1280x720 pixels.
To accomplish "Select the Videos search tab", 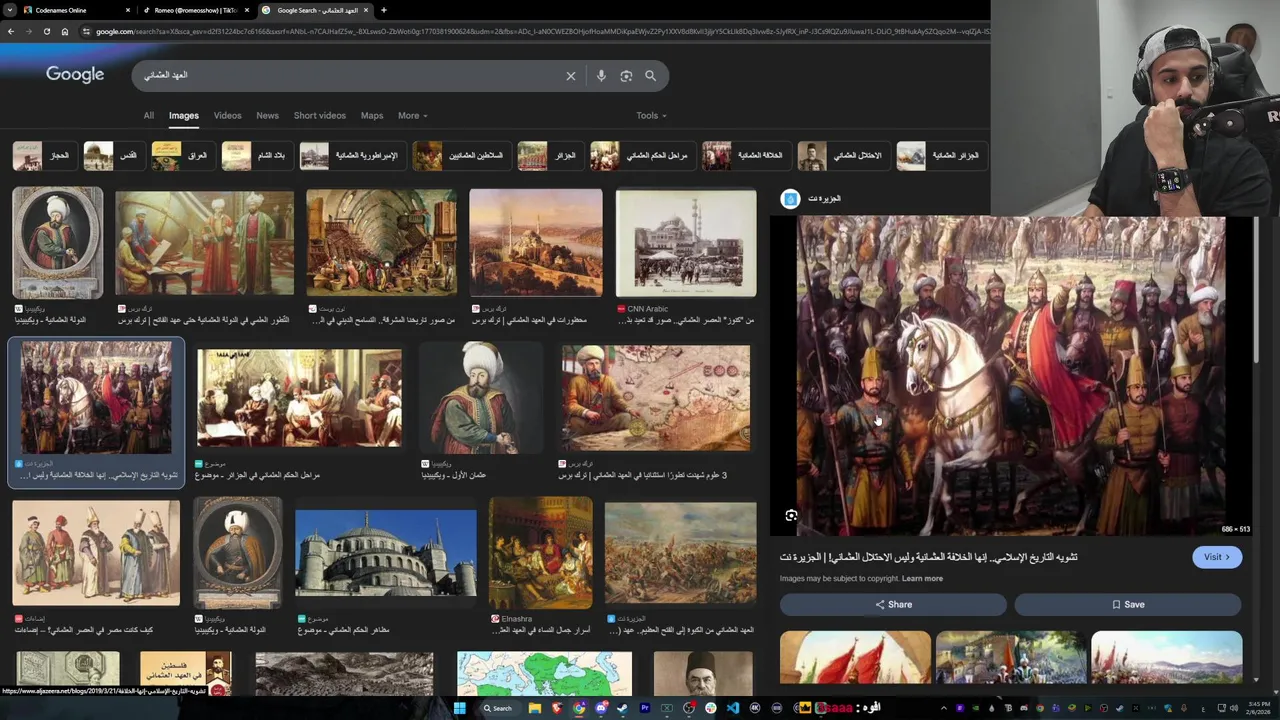I will [x=227, y=115].
